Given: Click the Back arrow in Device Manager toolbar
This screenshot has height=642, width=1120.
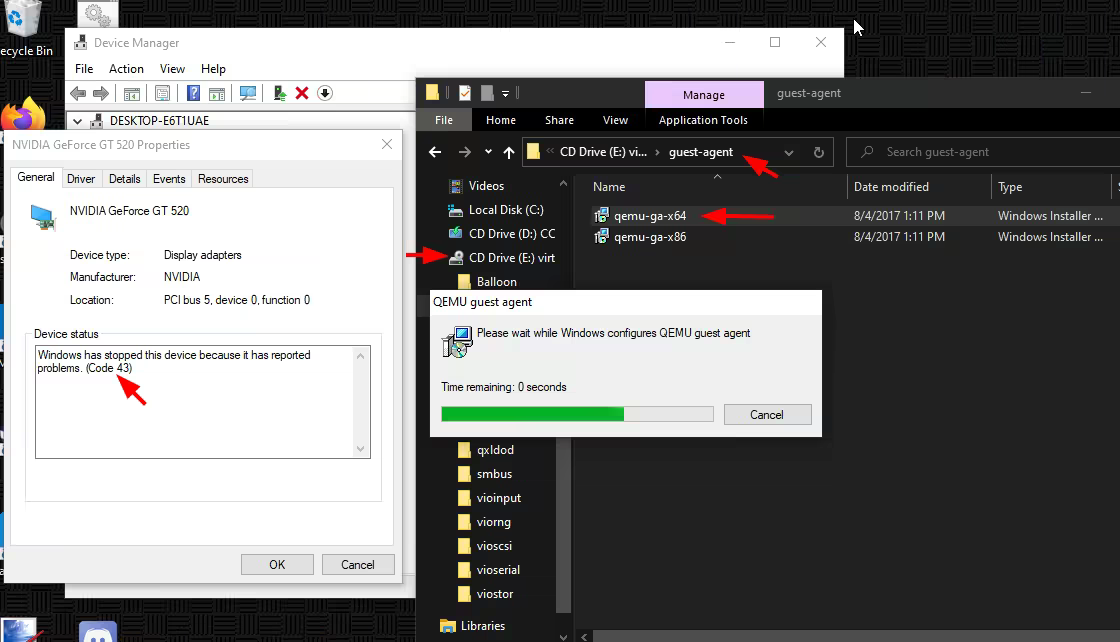Looking at the screenshot, I should [79, 94].
